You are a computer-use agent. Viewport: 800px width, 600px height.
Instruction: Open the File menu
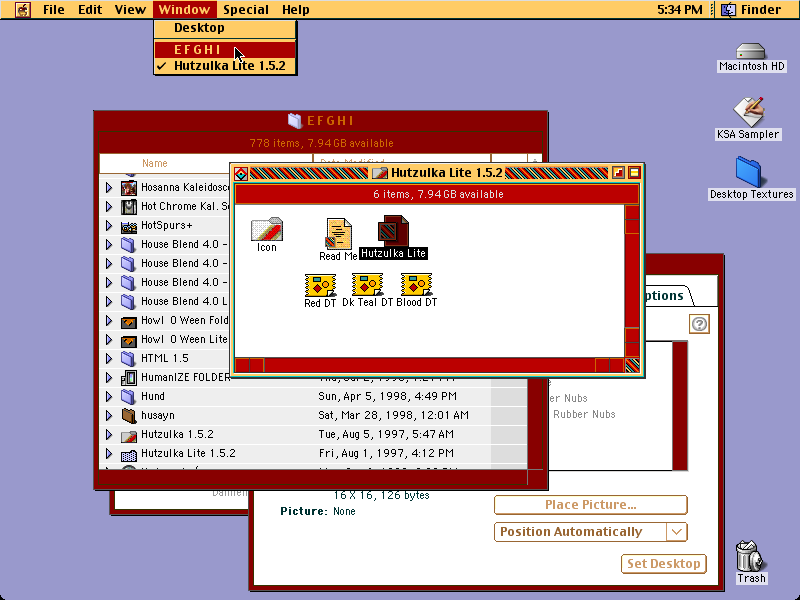coord(54,10)
